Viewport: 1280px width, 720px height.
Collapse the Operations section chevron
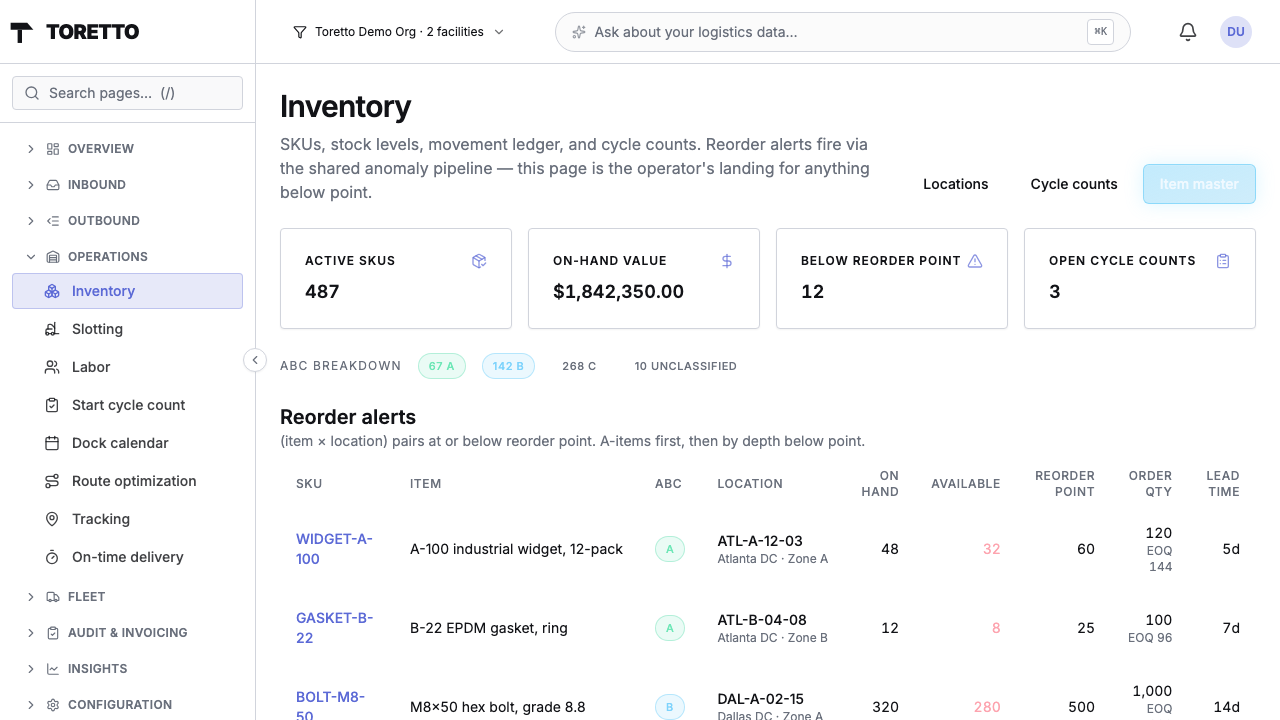pos(31,257)
